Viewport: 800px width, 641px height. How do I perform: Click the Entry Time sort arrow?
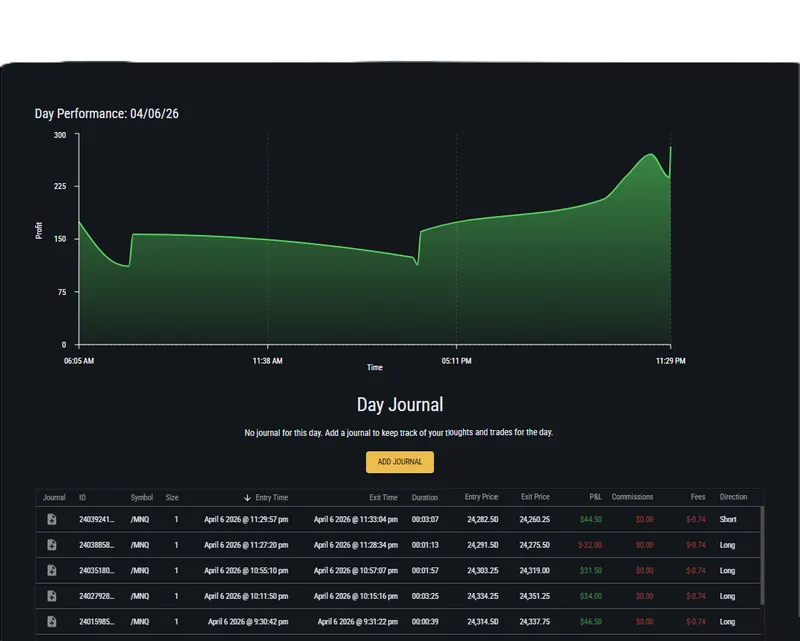tap(247, 498)
